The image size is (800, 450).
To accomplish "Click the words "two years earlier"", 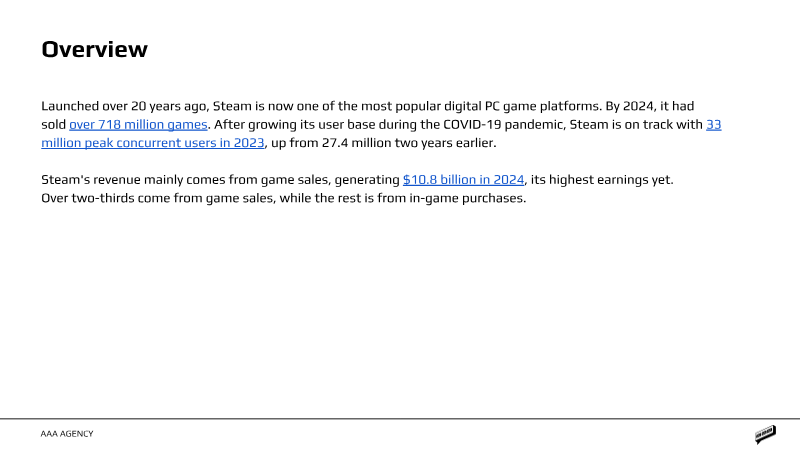I will (435, 143).
